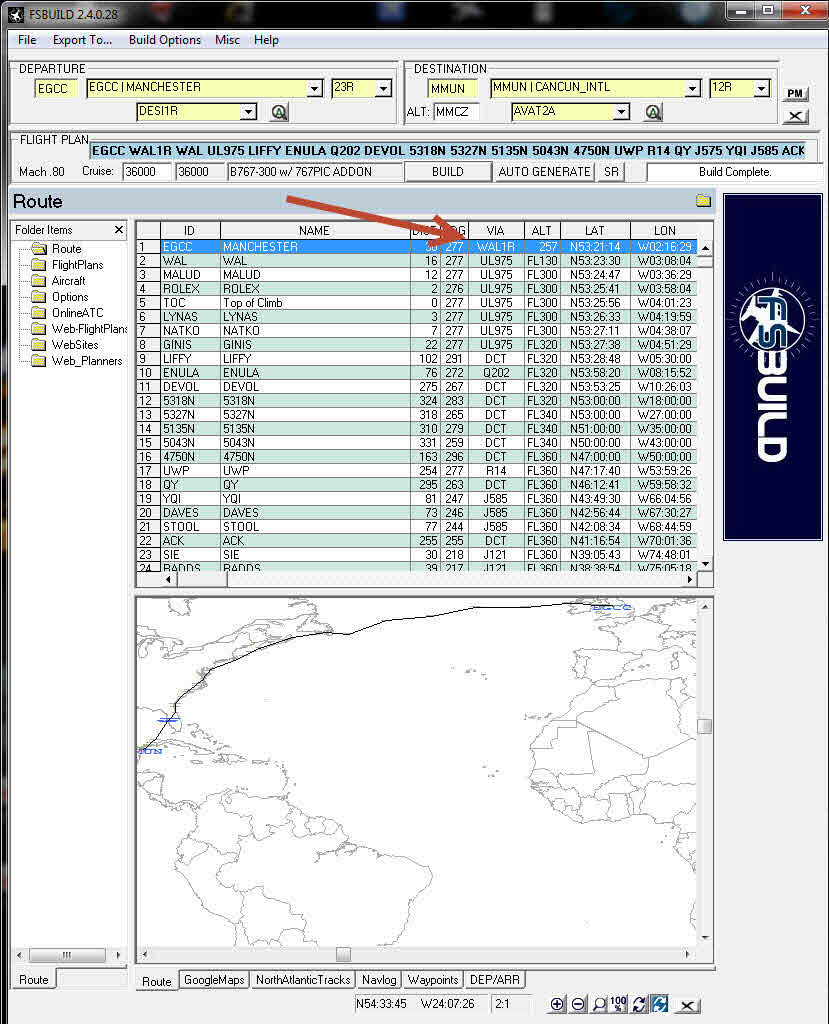This screenshot has height=1024, width=829.
Task: Open the Web-FlightPlans folder
Action: click(x=80, y=328)
